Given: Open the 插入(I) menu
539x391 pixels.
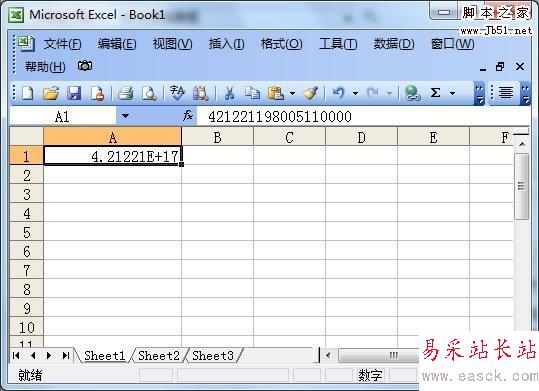Looking at the screenshot, I should pos(227,44).
